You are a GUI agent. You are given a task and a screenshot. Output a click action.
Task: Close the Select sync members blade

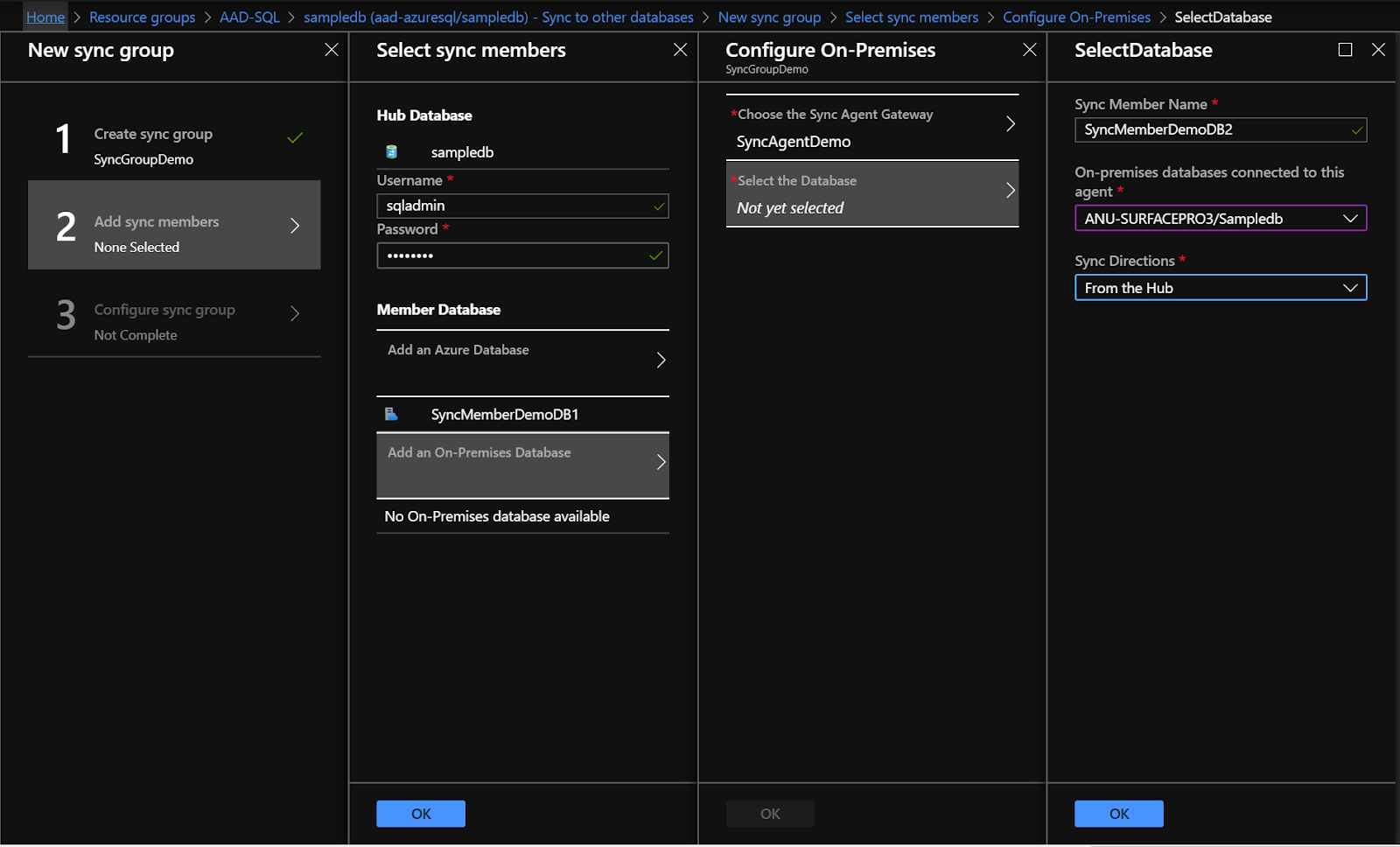(x=680, y=50)
